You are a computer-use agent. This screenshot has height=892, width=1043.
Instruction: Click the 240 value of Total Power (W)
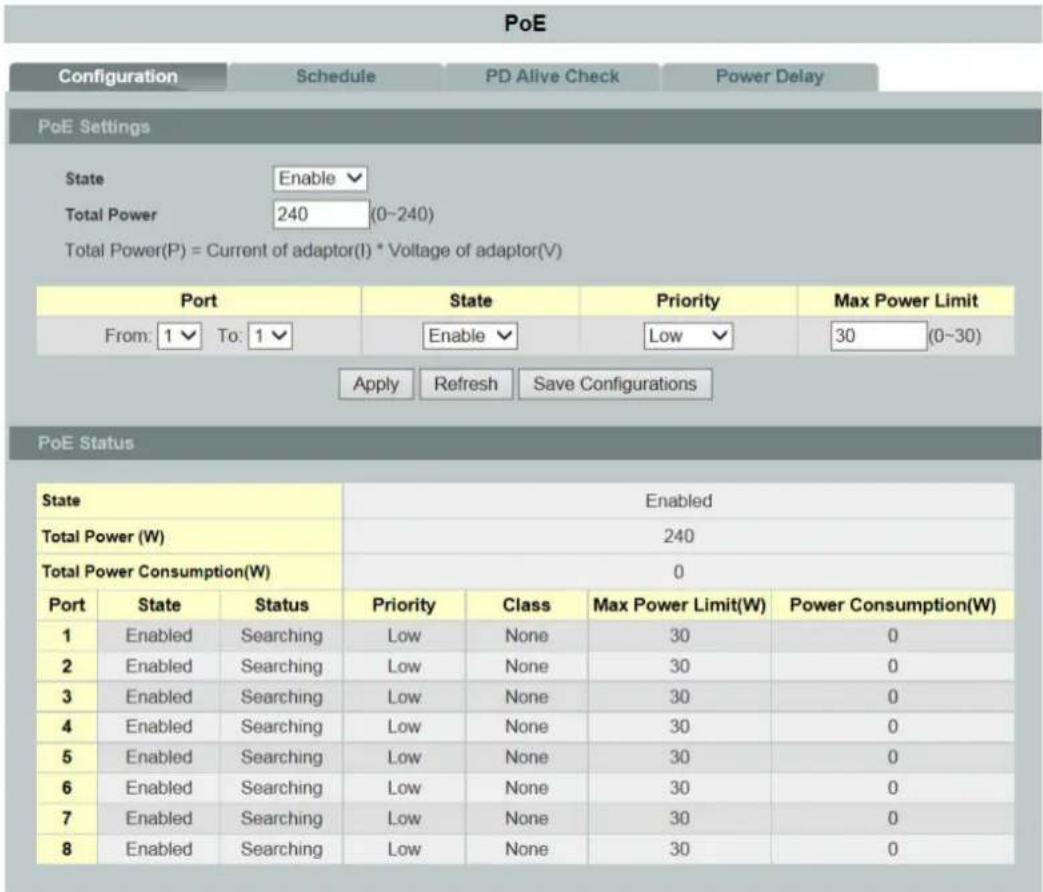pyautogui.click(x=678, y=536)
